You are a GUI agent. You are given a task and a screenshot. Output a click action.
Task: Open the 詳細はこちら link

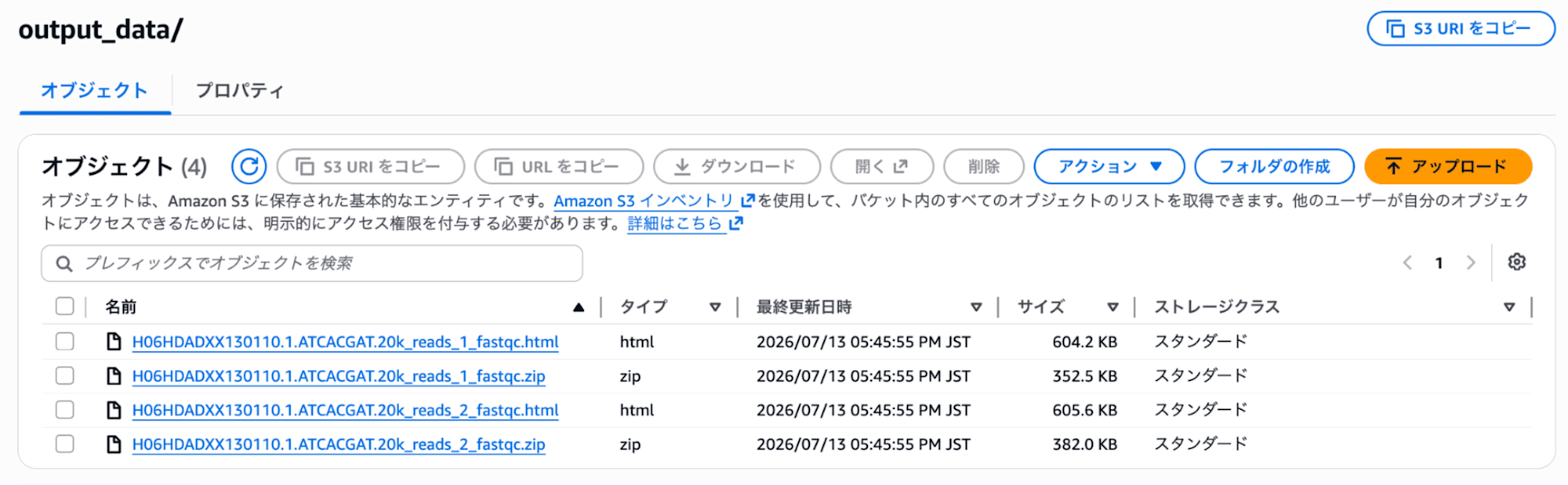point(674,223)
